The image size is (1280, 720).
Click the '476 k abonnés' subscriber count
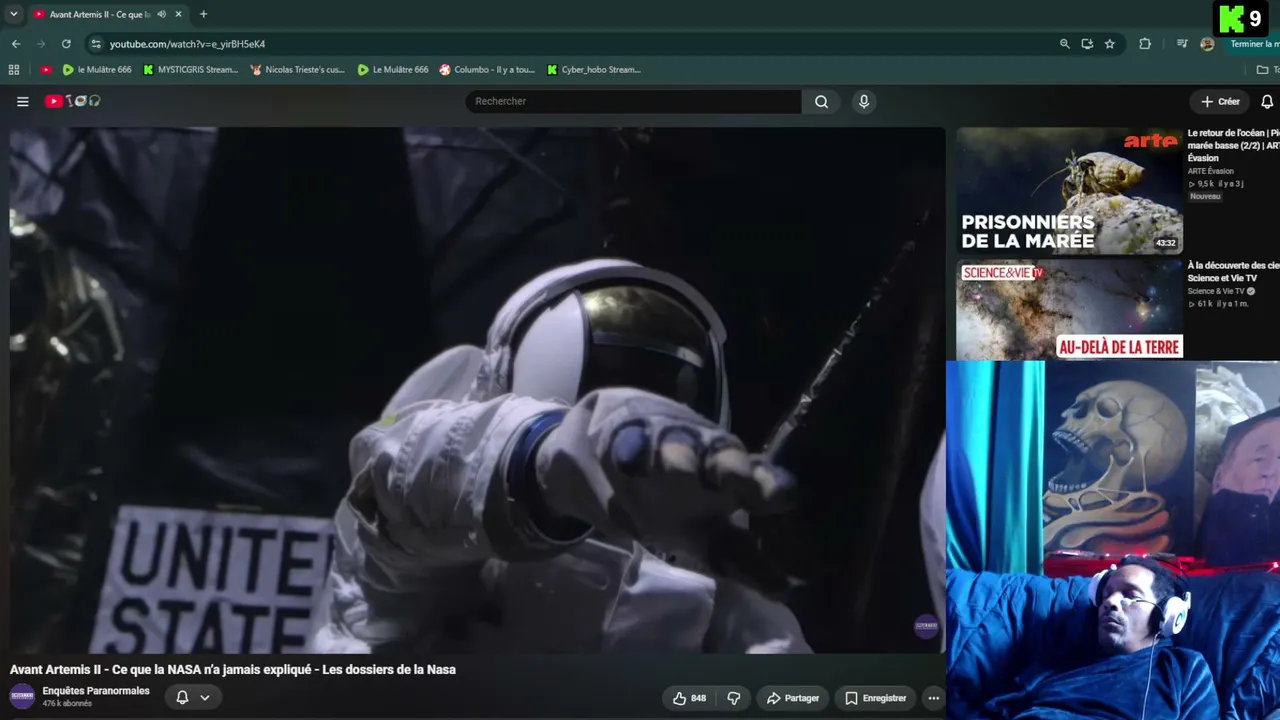point(67,704)
